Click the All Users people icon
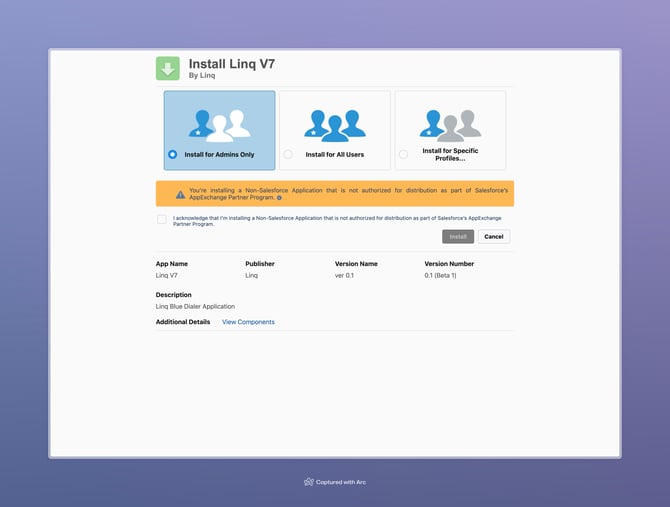 pos(334,122)
